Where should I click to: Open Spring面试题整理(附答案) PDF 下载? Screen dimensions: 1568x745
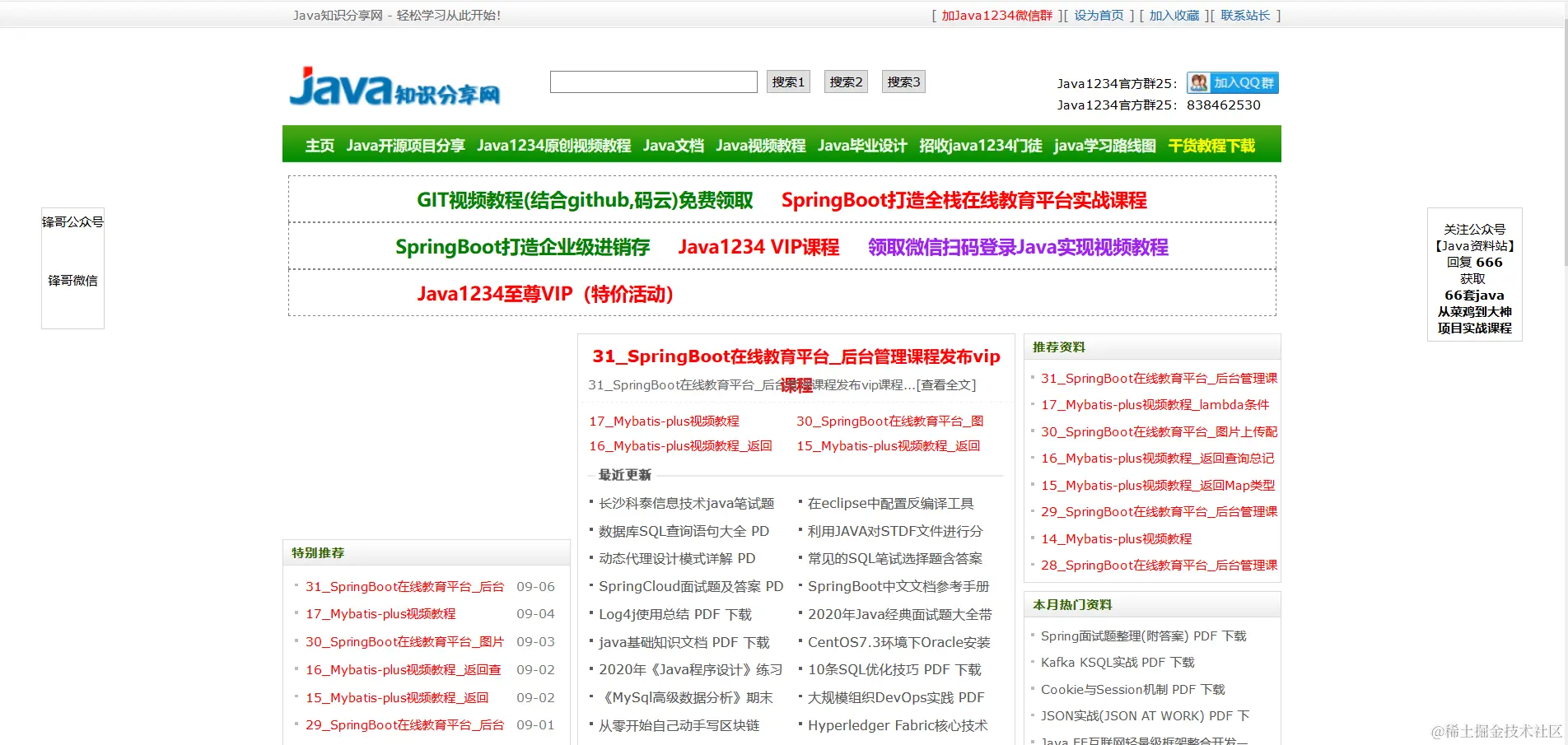pos(1143,636)
